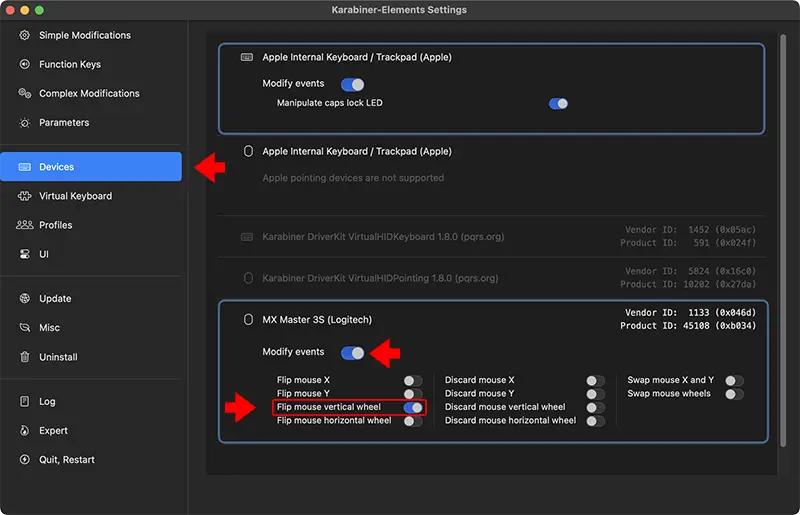Viewport: 800px width, 515px height.
Task: Click the Profiles people icon
Action: [24, 225]
